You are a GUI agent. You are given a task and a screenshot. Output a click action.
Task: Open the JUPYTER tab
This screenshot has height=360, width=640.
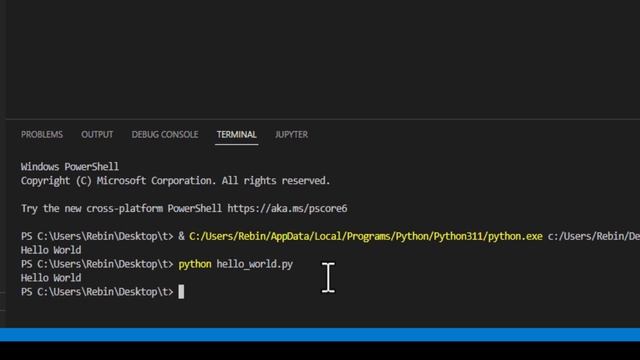291,135
